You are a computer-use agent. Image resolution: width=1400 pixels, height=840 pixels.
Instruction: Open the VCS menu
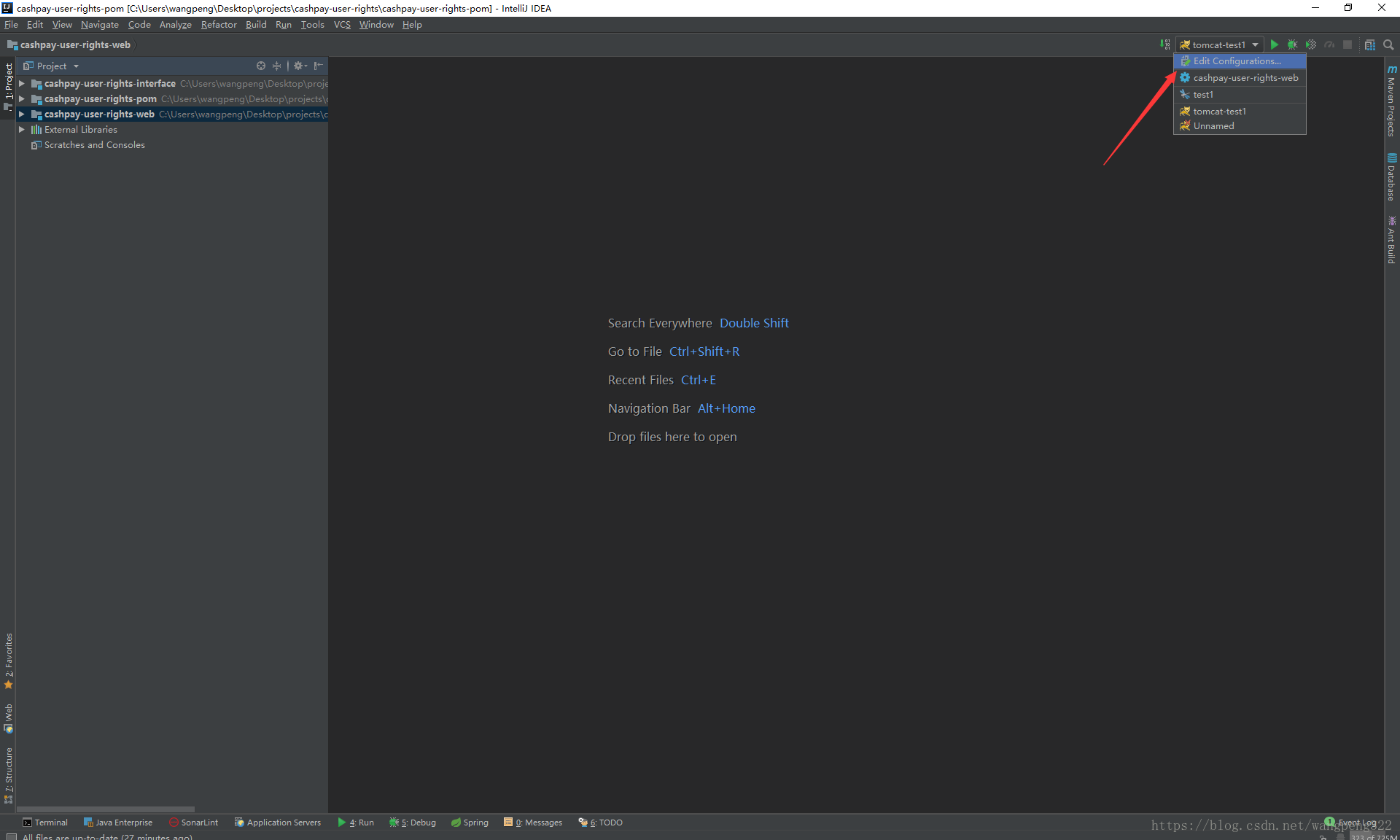(342, 25)
